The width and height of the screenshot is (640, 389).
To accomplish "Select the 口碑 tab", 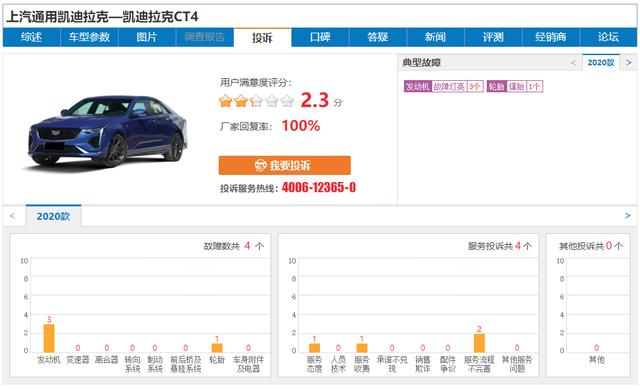I will [x=320, y=37].
